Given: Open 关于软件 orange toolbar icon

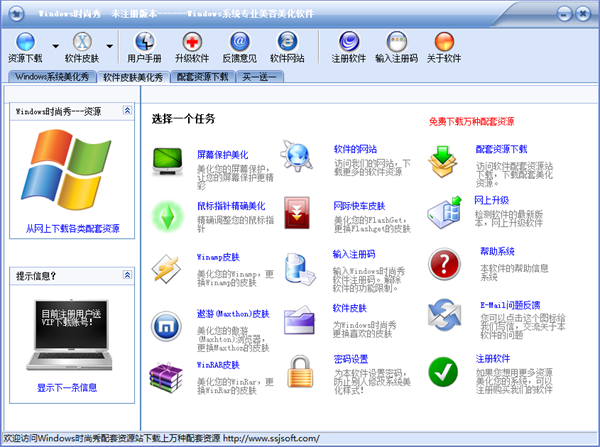Looking at the screenshot, I should pos(444,42).
